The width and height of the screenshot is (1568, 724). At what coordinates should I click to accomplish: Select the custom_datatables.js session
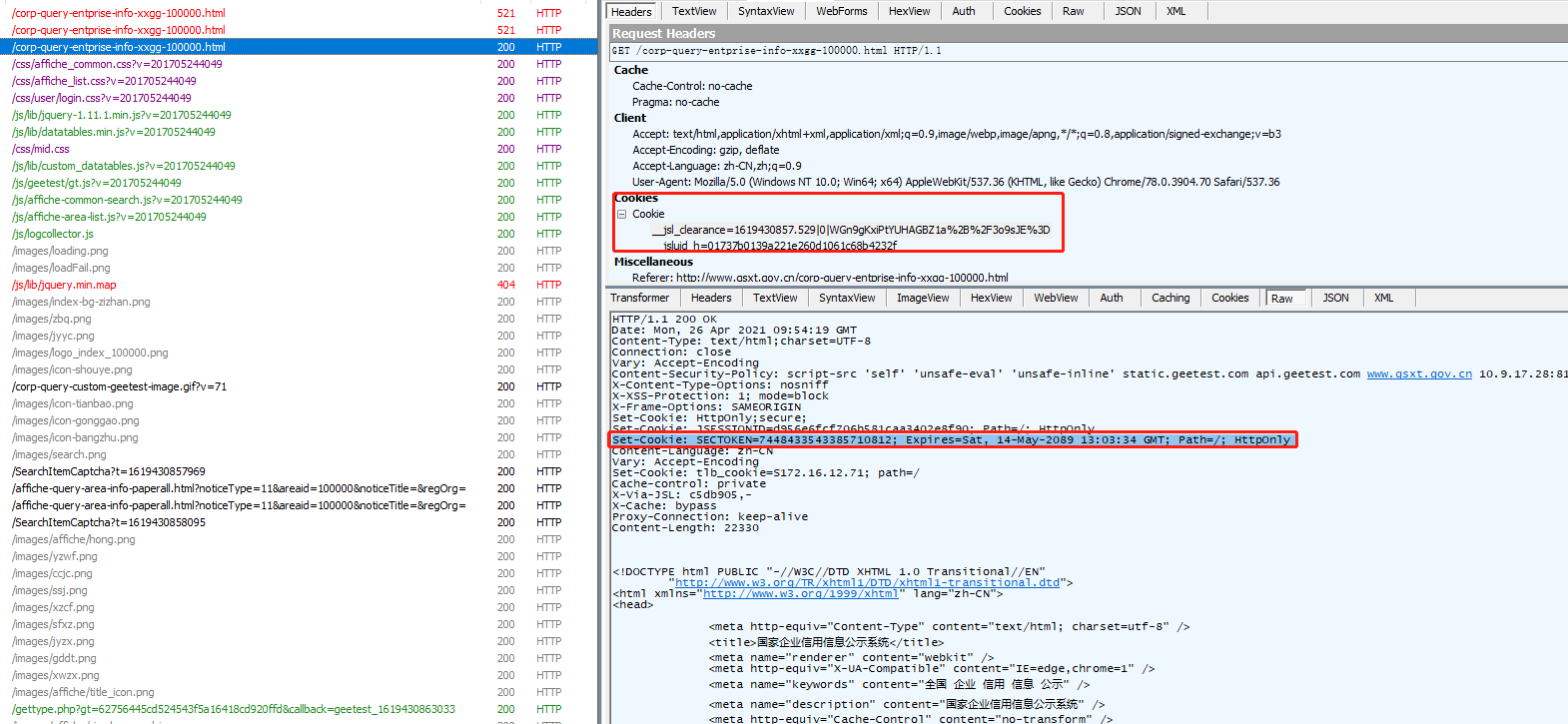[x=299, y=166]
